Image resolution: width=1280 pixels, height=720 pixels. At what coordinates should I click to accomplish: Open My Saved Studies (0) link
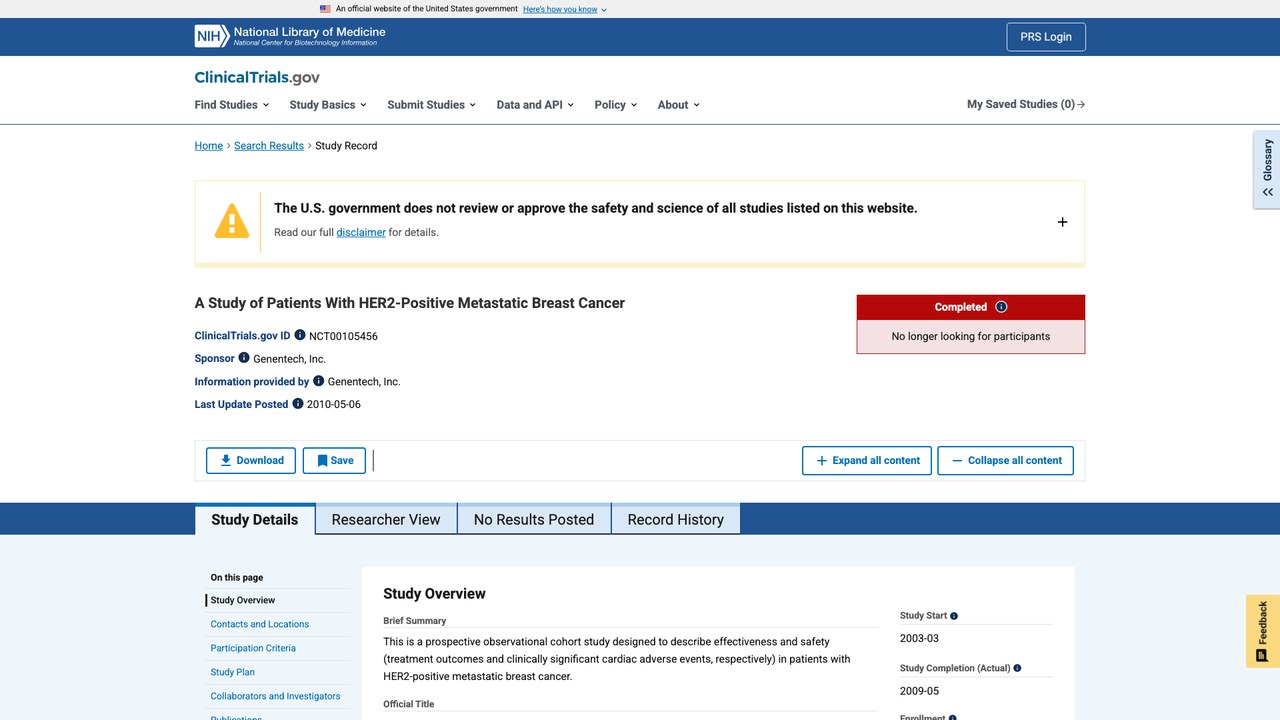(1026, 104)
